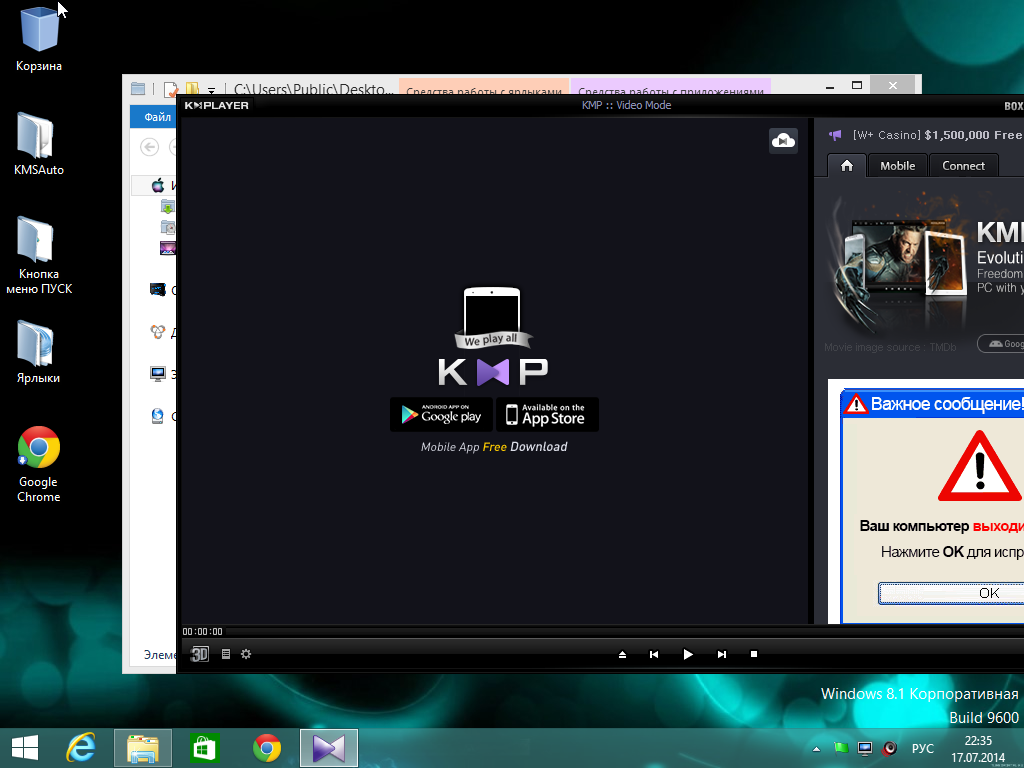
Task: Click the KMPlayer taskbar button
Action: [x=329, y=748]
